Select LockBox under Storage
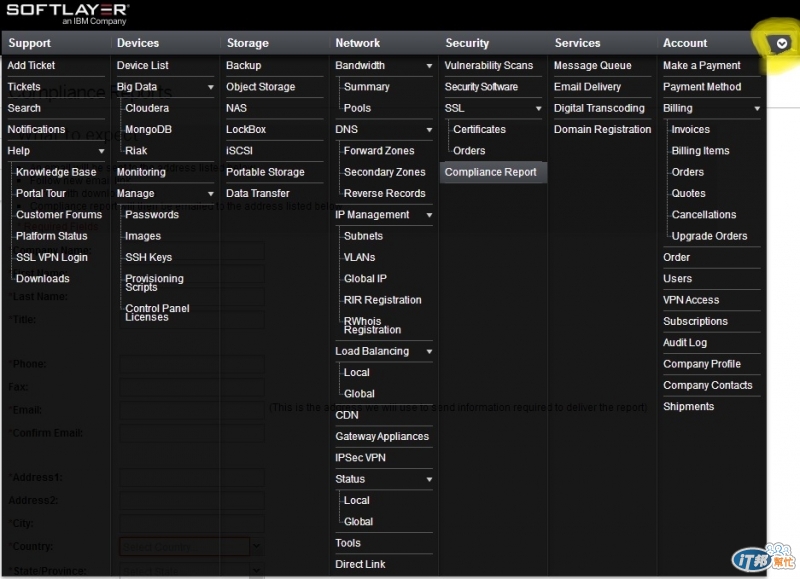The image size is (800, 579). point(246,130)
